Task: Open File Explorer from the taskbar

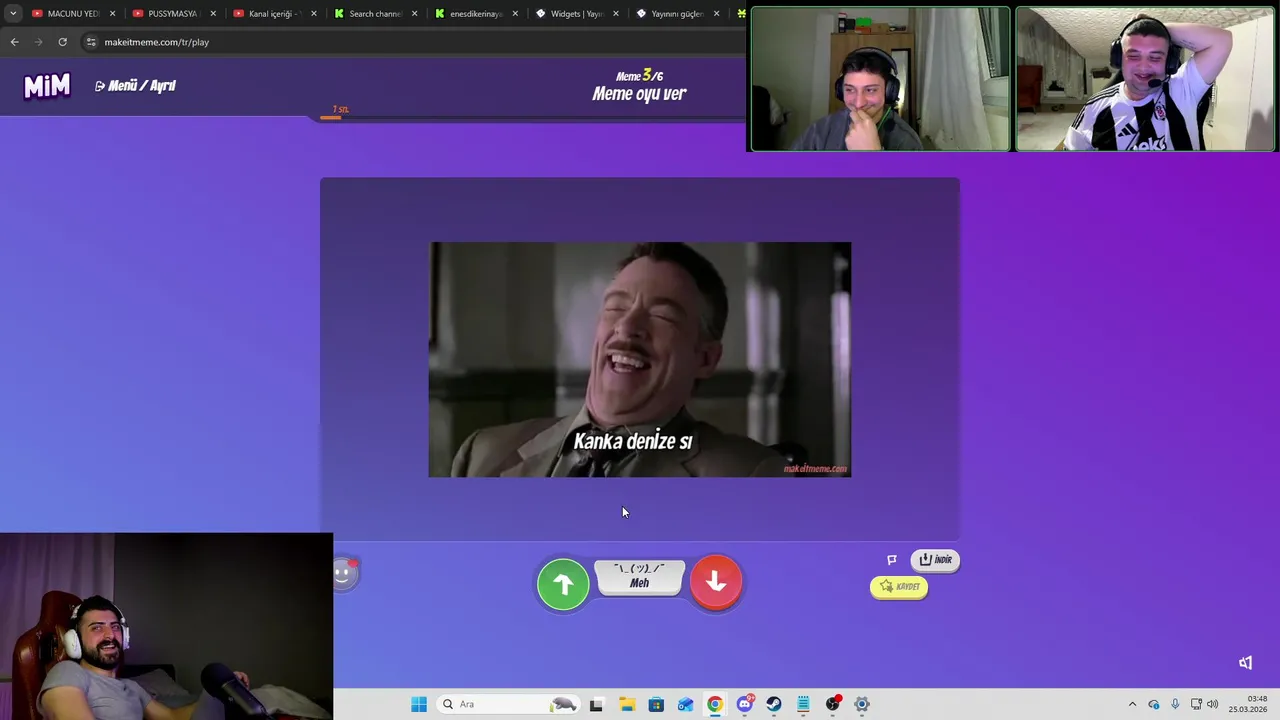Action: [626, 704]
